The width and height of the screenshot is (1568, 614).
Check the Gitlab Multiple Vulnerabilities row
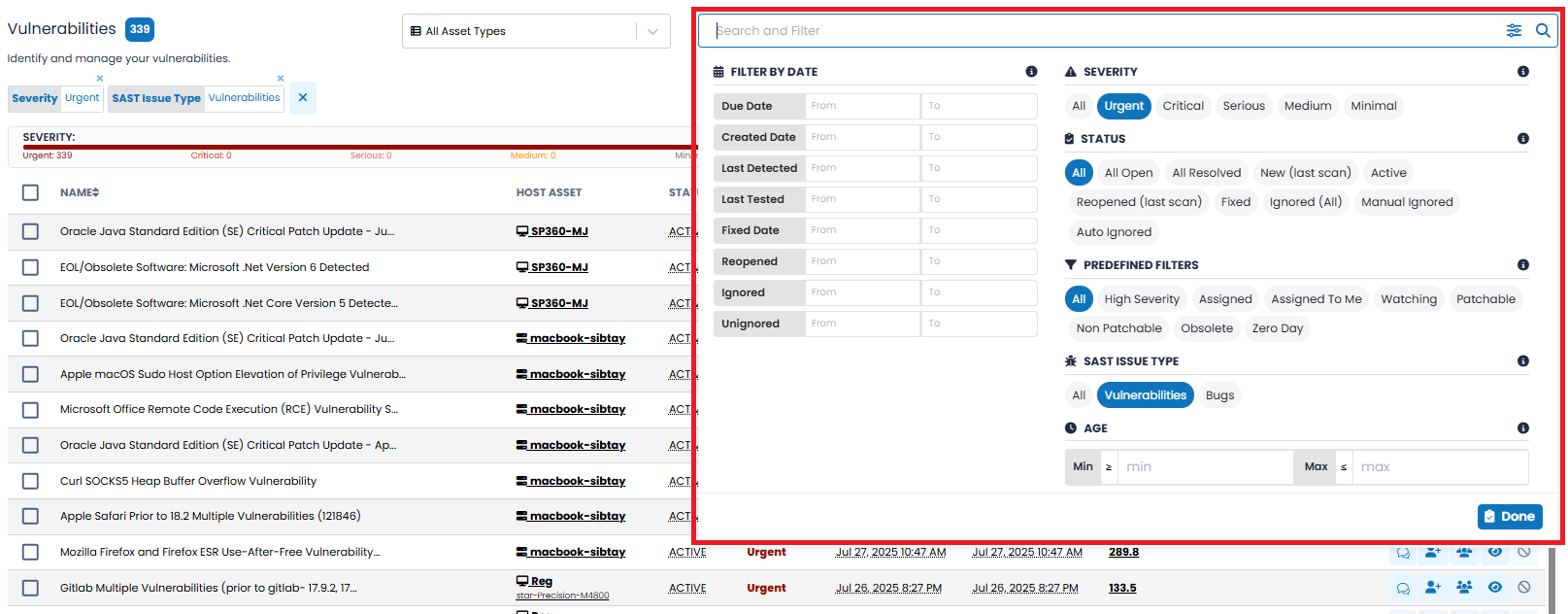coord(30,588)
